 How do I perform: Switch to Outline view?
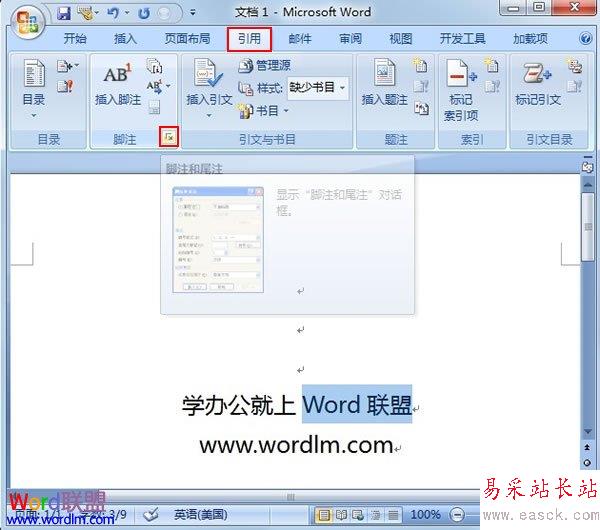click(375, 515)
